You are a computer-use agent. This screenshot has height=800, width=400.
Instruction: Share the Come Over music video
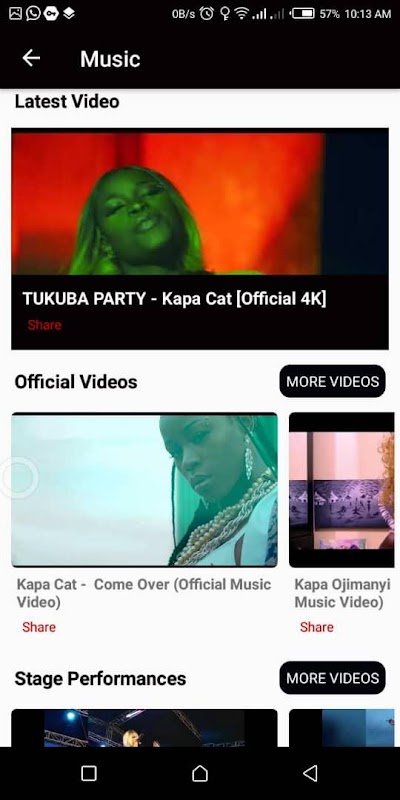coord(39,627)
